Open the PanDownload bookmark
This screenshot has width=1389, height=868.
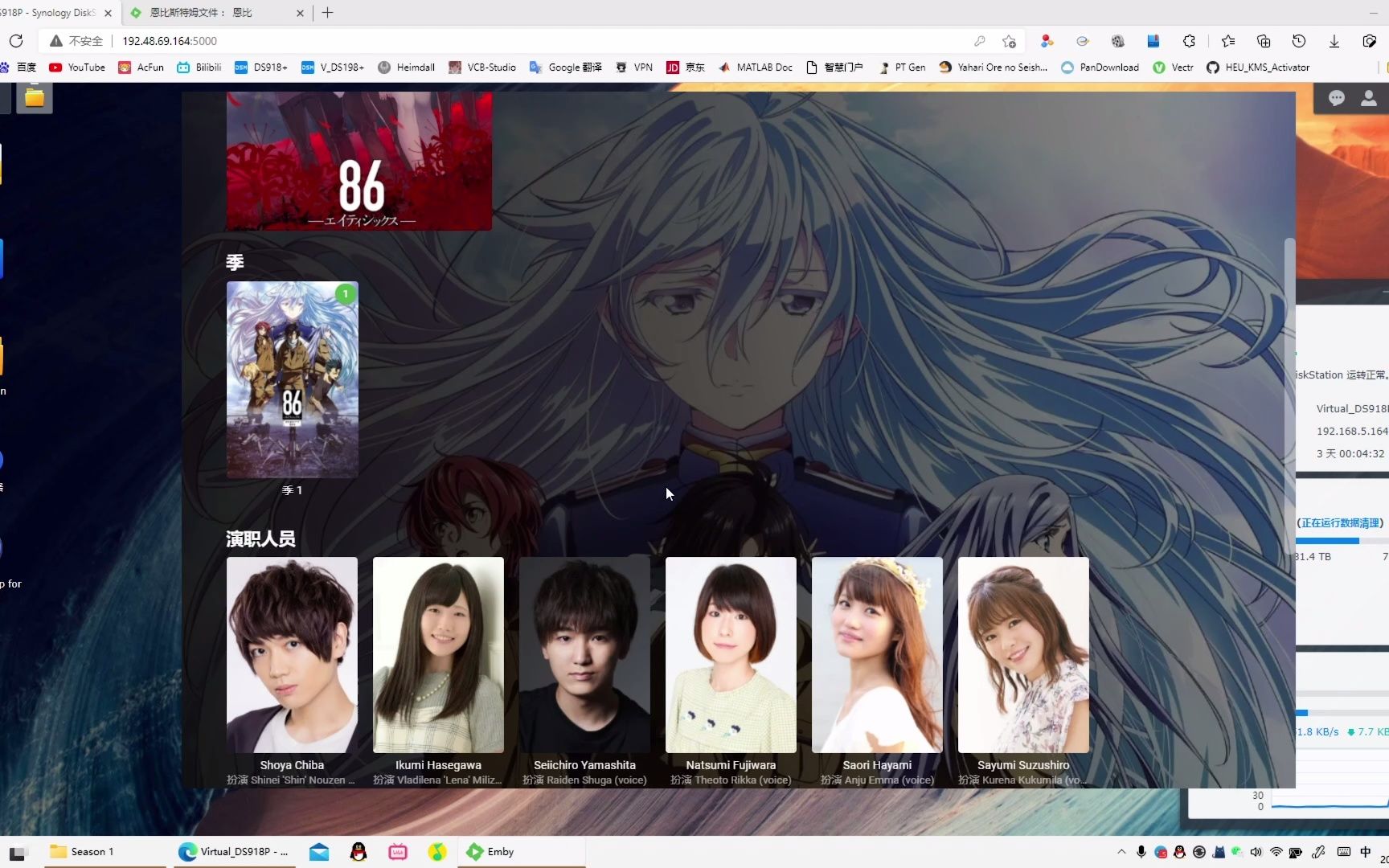1100,68
